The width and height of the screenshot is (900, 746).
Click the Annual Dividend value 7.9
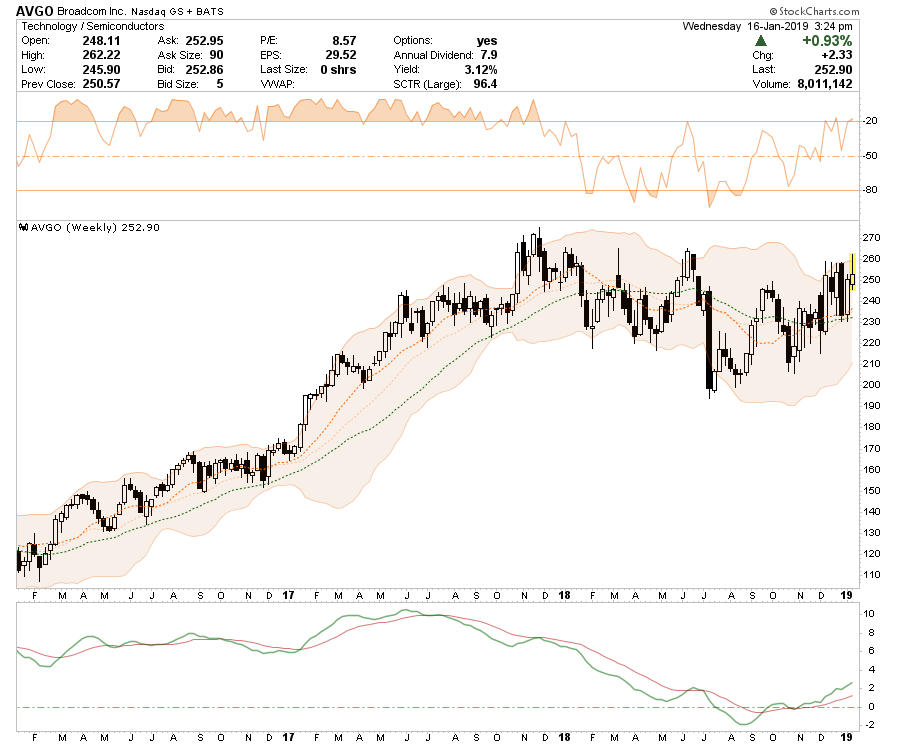click(x=489, y=55)
